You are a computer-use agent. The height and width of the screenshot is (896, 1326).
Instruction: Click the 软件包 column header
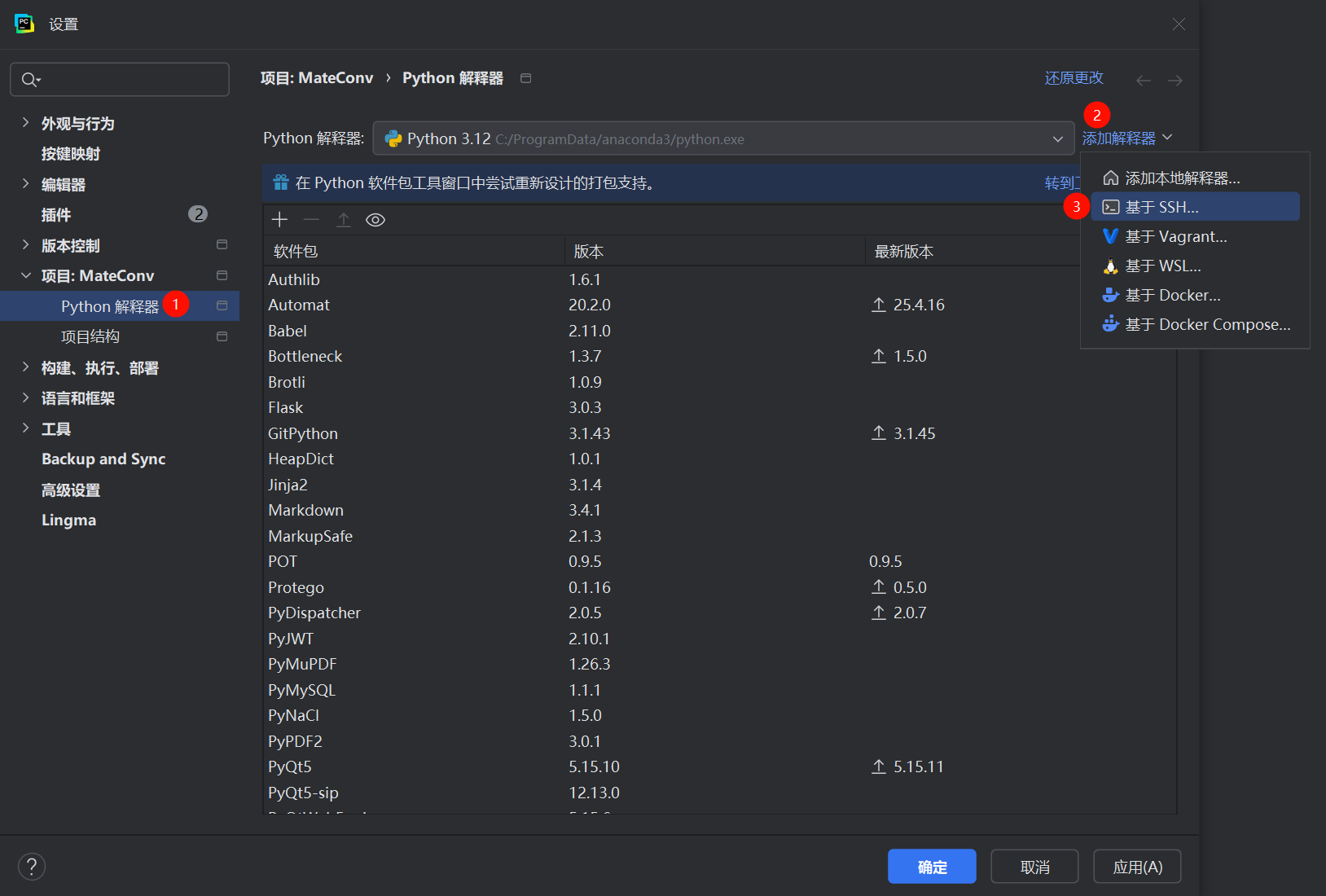click(414, 252)
